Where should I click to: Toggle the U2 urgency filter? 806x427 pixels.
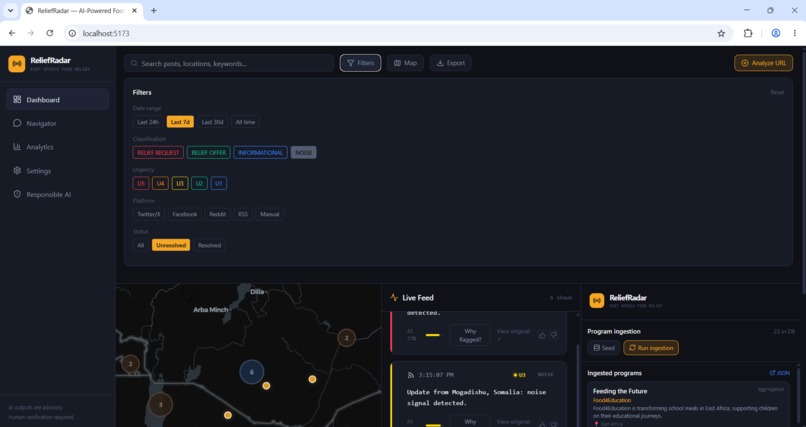coord(199,183)
